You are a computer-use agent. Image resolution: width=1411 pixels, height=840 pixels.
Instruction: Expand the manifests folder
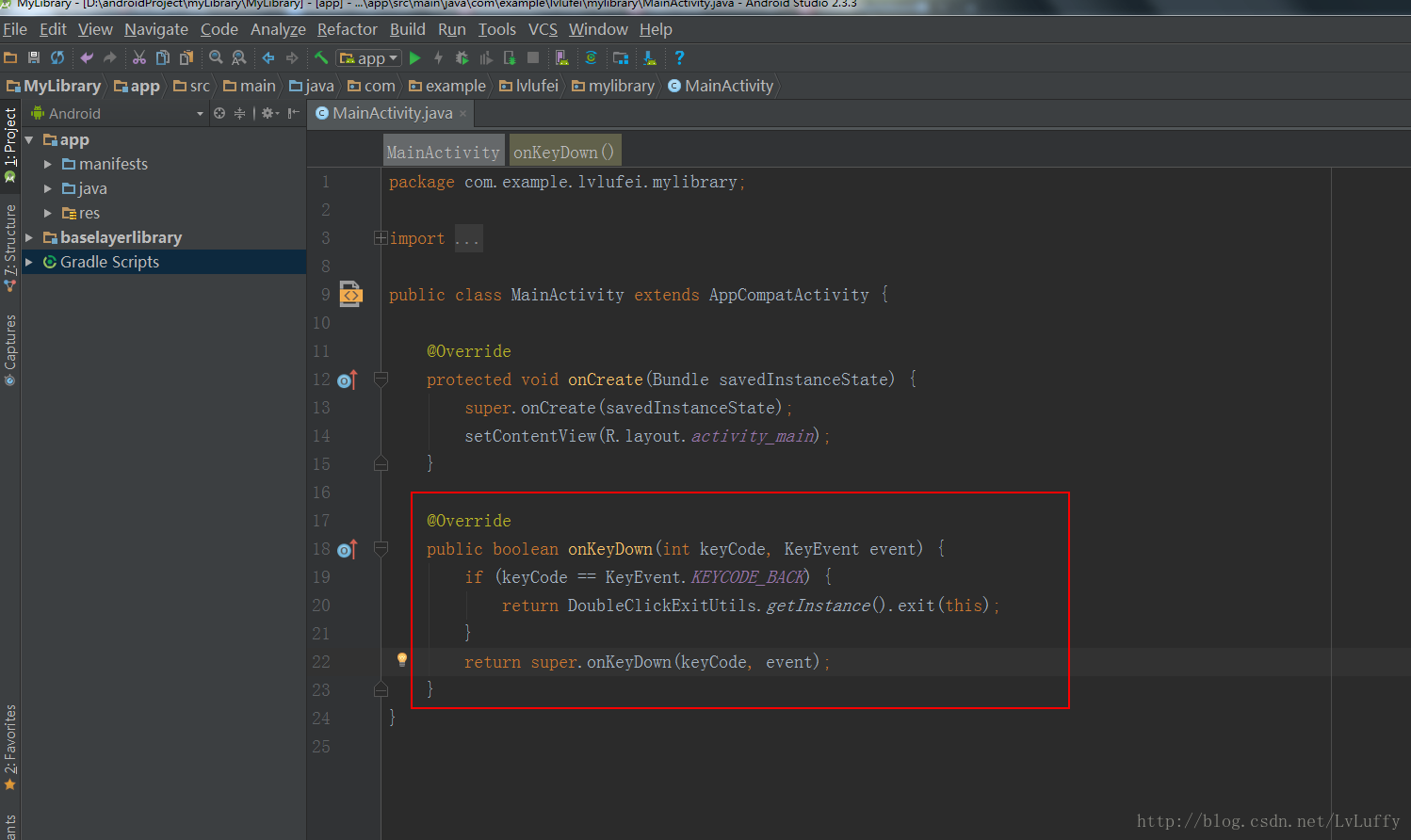click(48, 164)
